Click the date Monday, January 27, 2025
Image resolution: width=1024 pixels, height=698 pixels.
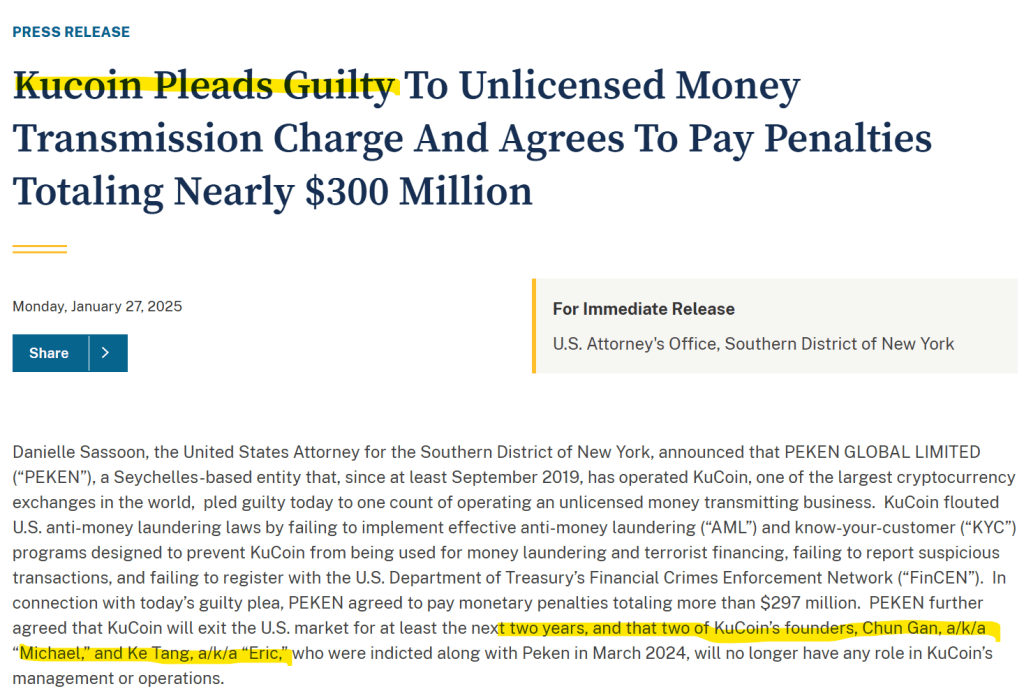pos(97,306)
